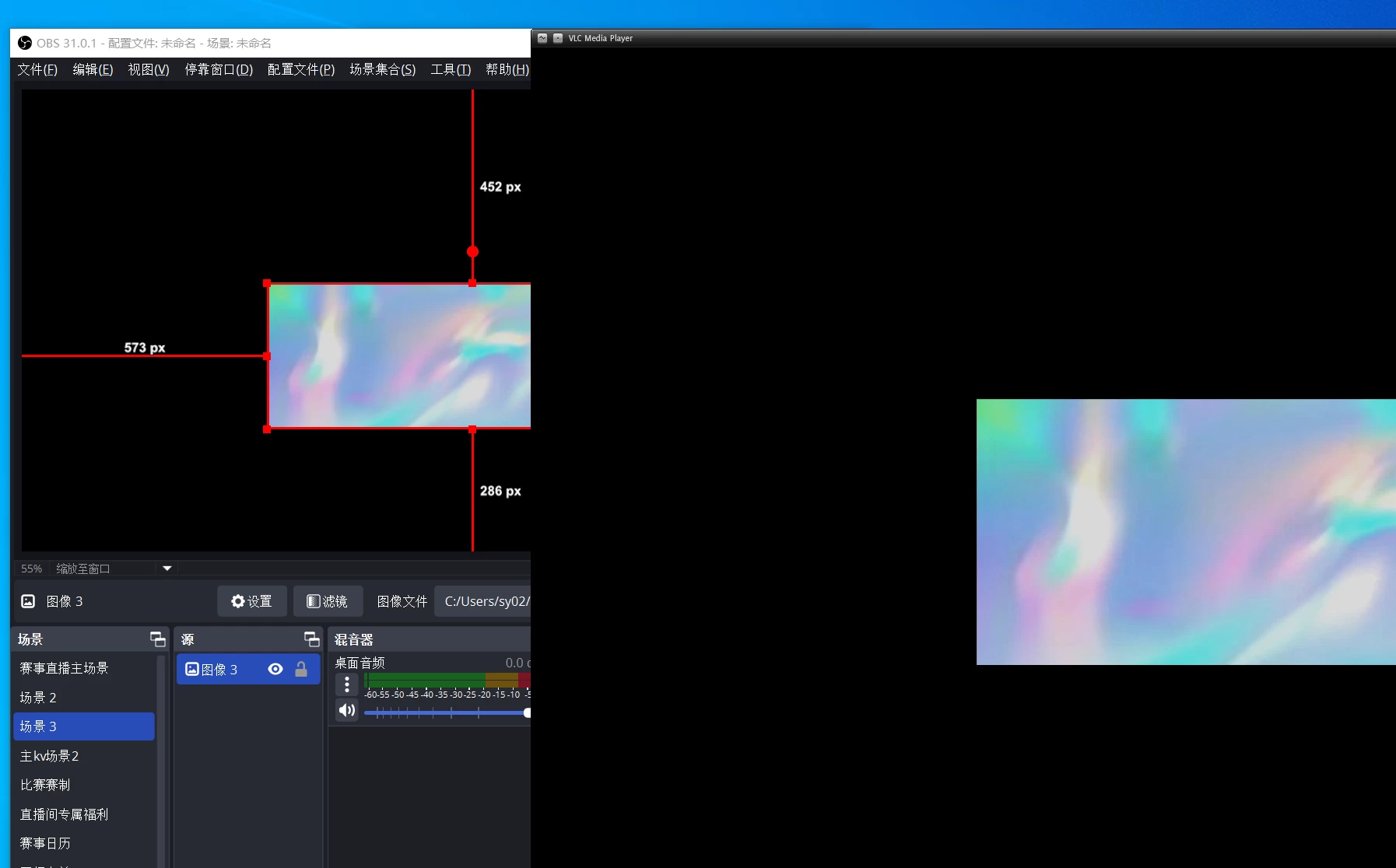This screenshot has width=1396, height=868.
Task: Open the 工具(T) menu
Action: click(451, 70)
